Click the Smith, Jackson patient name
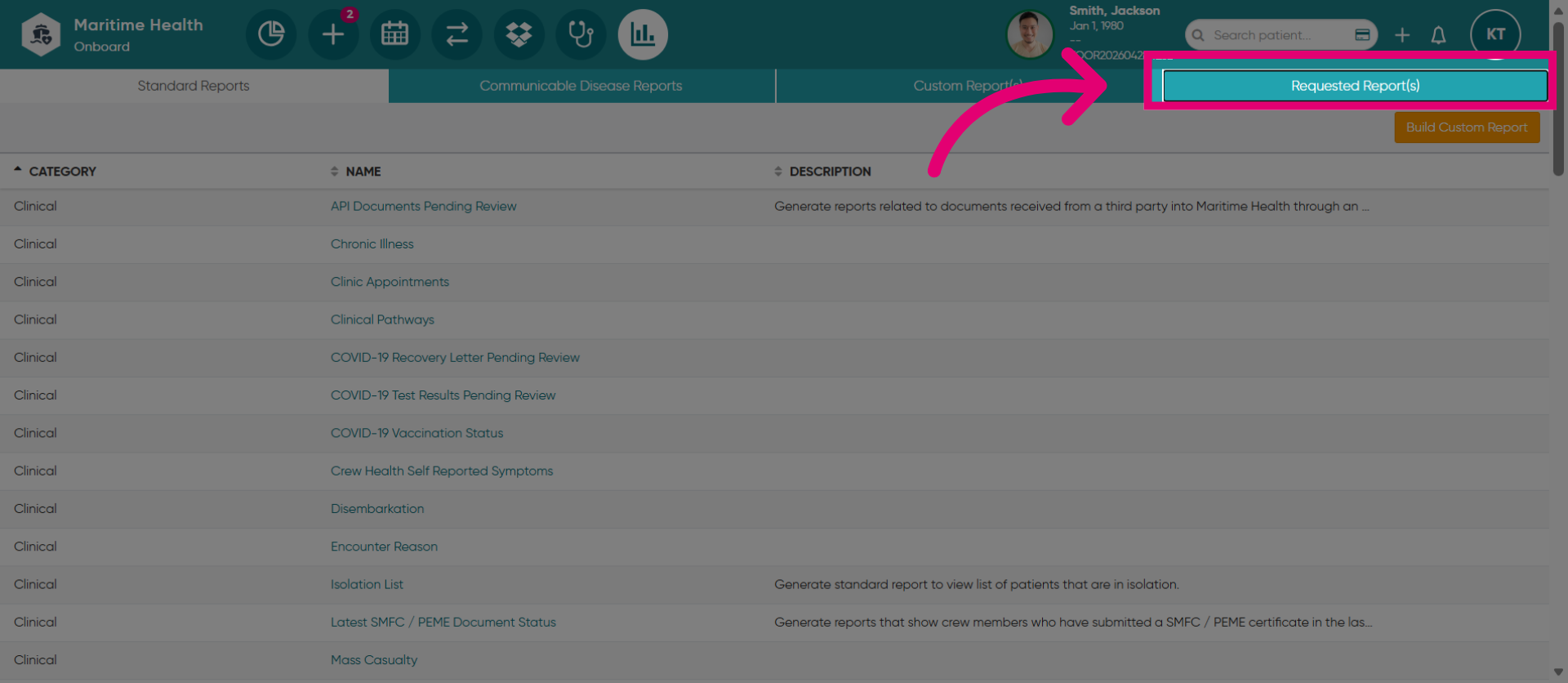1568x683 pixels. 1115,11
